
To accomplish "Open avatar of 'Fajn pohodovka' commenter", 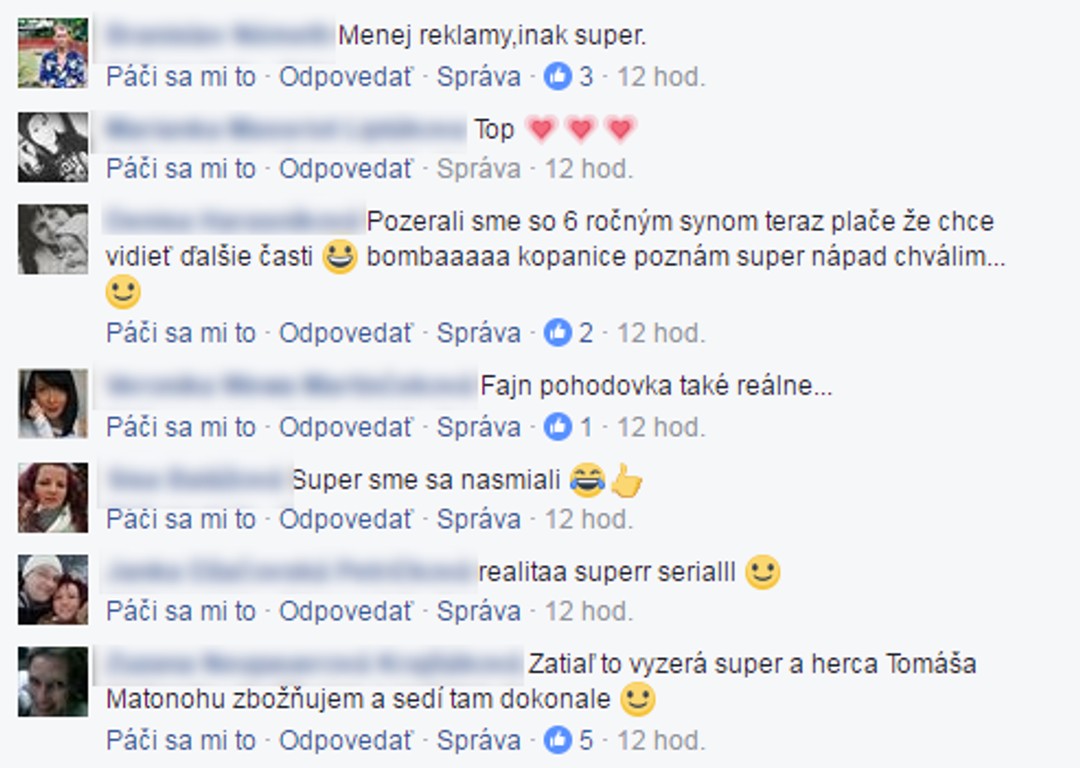I will tap(53, 403).
